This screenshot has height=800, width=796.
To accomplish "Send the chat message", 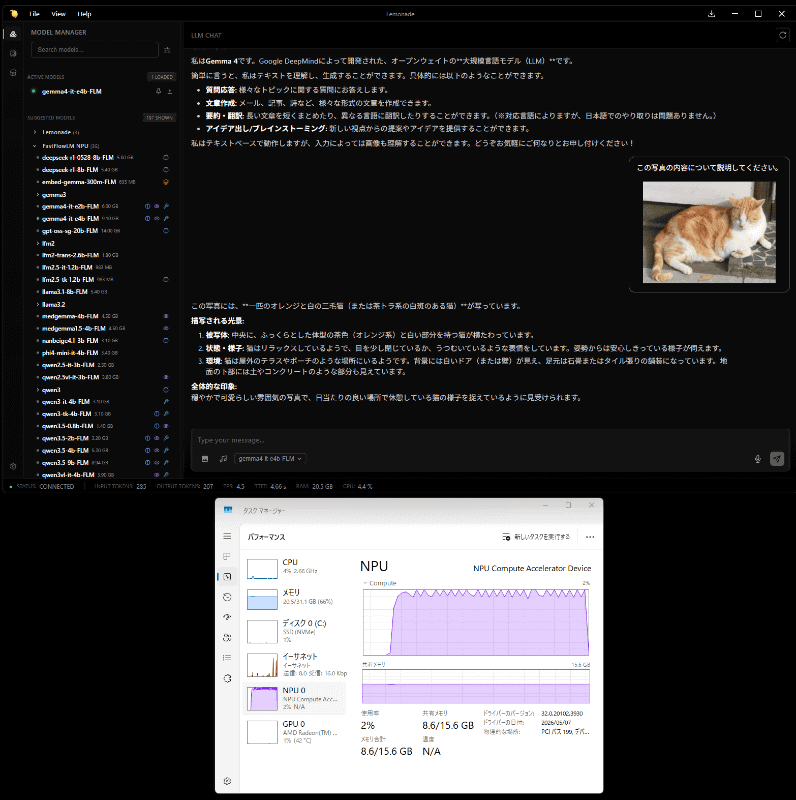I will tap(777, 459).
